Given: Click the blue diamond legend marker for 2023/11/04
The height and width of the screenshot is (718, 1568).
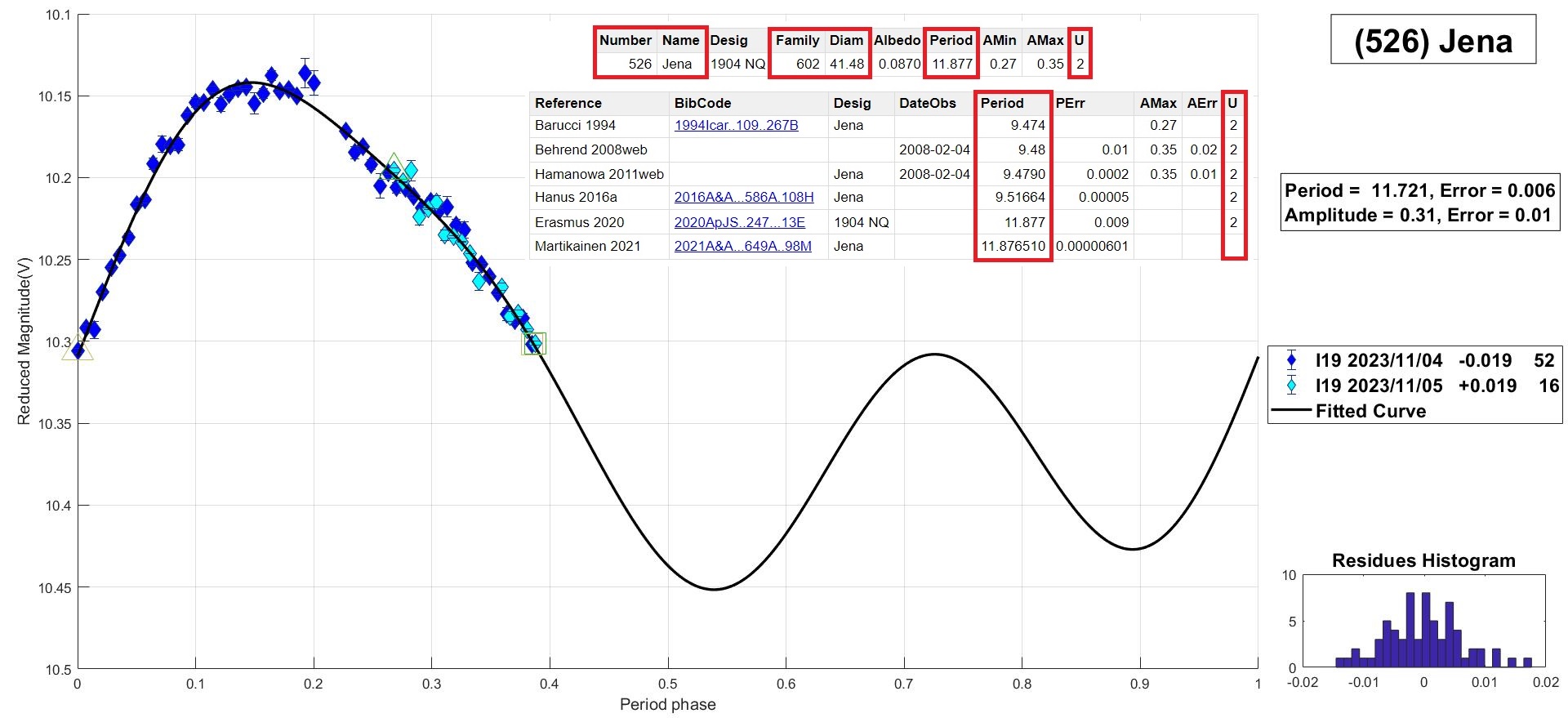Looking at the screenshot, I should click(1291, 360).
